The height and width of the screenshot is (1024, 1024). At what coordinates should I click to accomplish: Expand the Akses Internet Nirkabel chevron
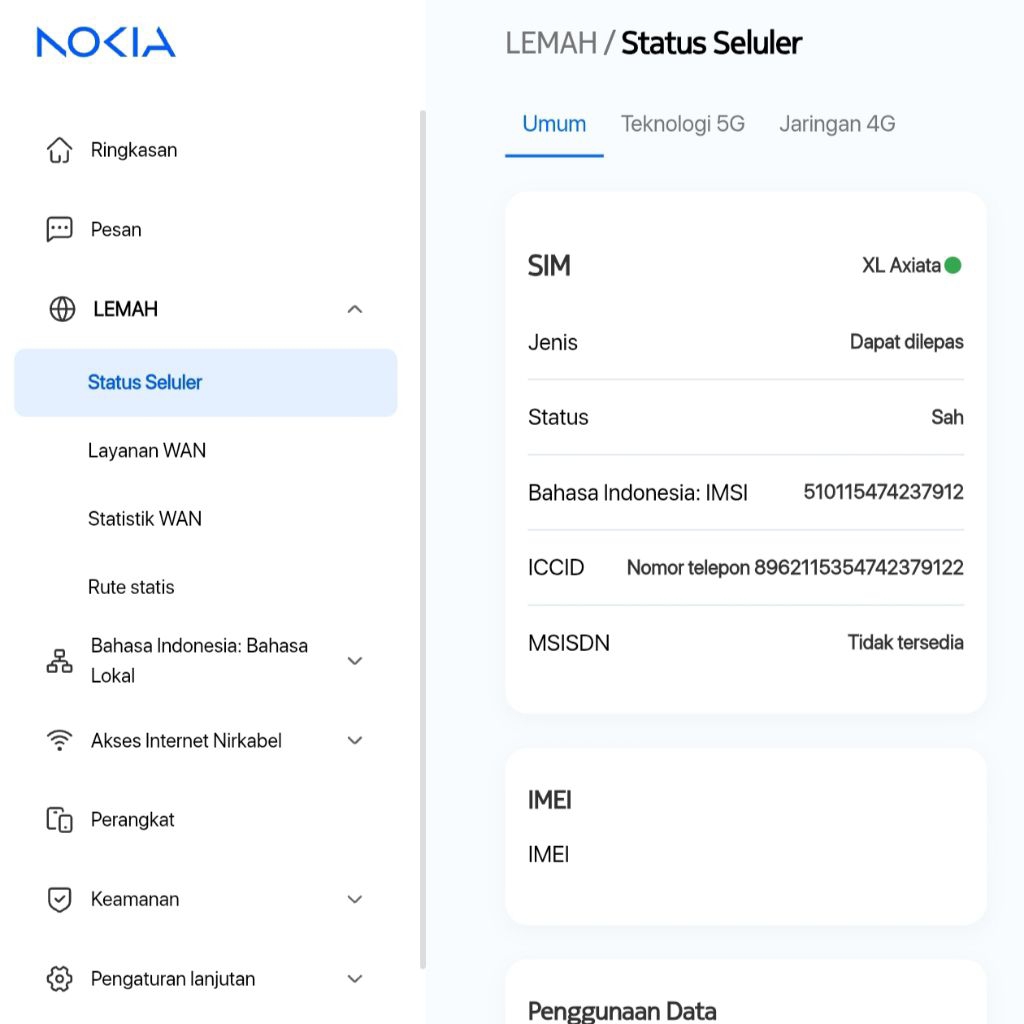click(354, 740)
